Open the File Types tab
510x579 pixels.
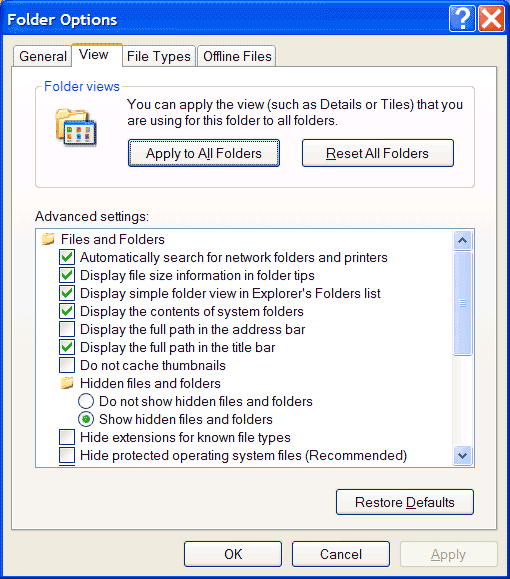pyautogui.click(x=159, y=56)
